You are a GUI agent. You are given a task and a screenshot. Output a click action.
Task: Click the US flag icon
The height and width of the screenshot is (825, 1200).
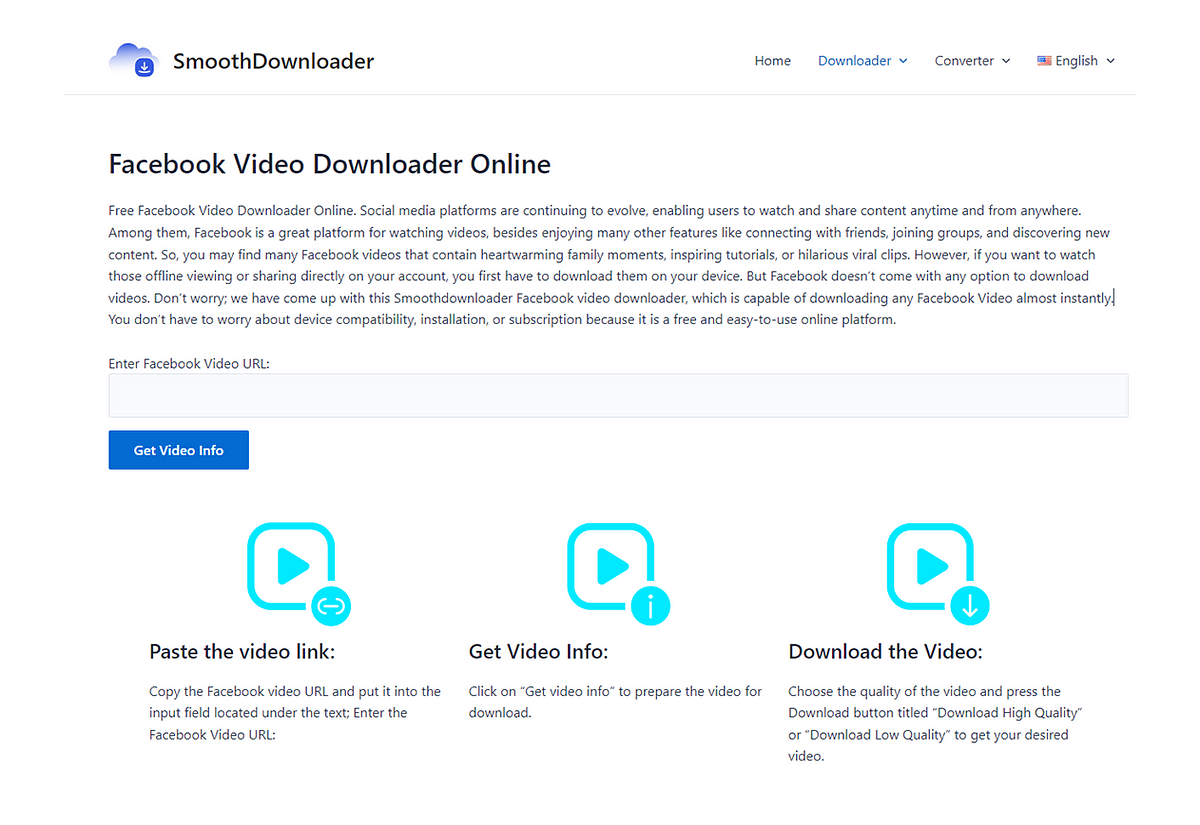pyautogui.click(x=1044, y=61)
